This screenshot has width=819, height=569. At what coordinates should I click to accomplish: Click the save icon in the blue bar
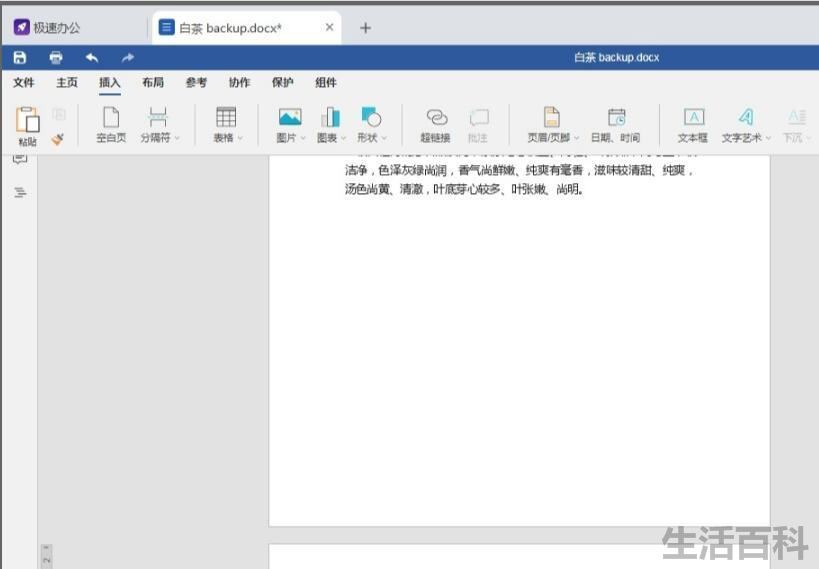click(20, 57)
